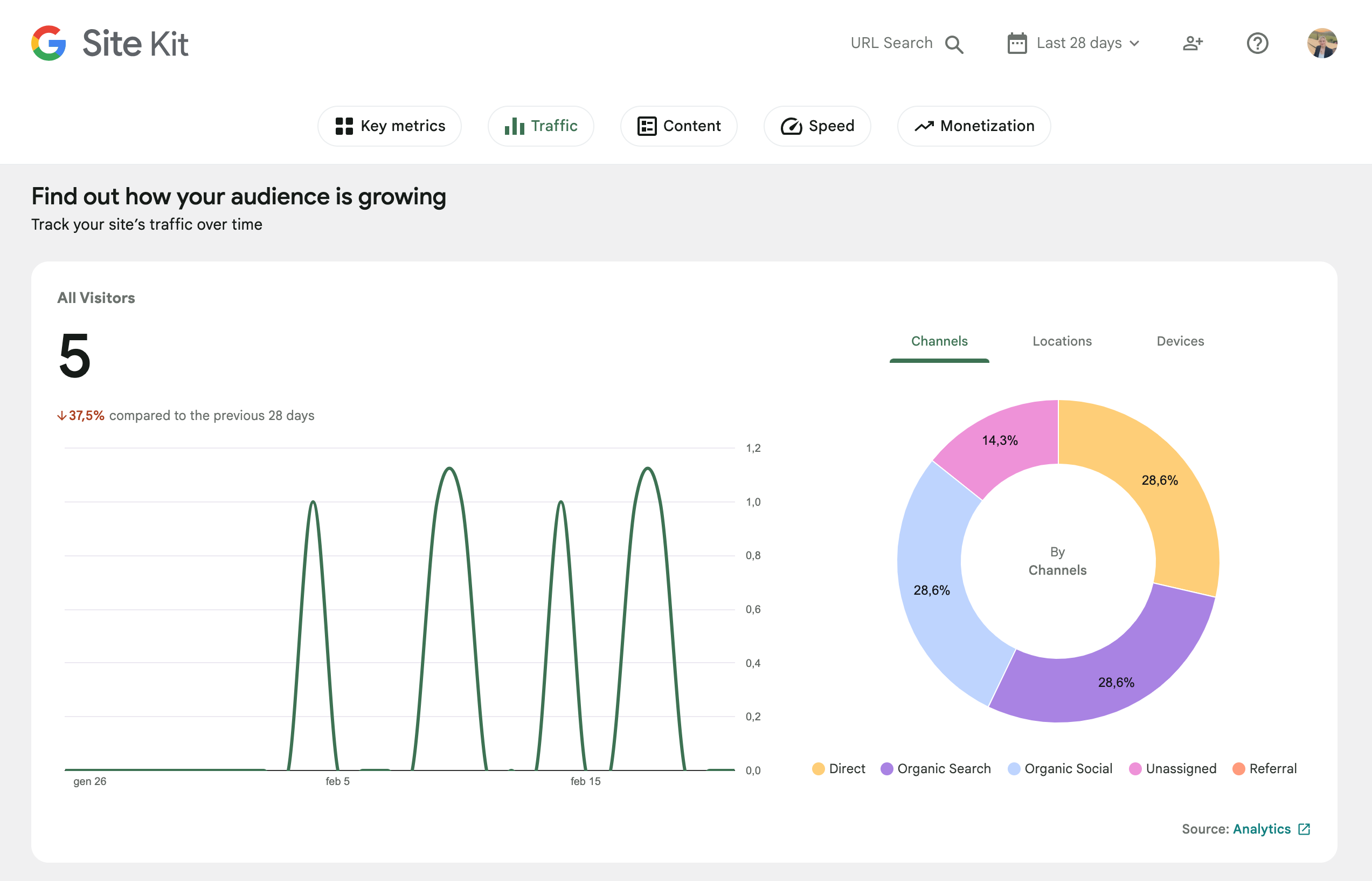Jump to the Content section
This screenshot has width=1372, height=881.
pyautogui.click(x=678, y=126)
